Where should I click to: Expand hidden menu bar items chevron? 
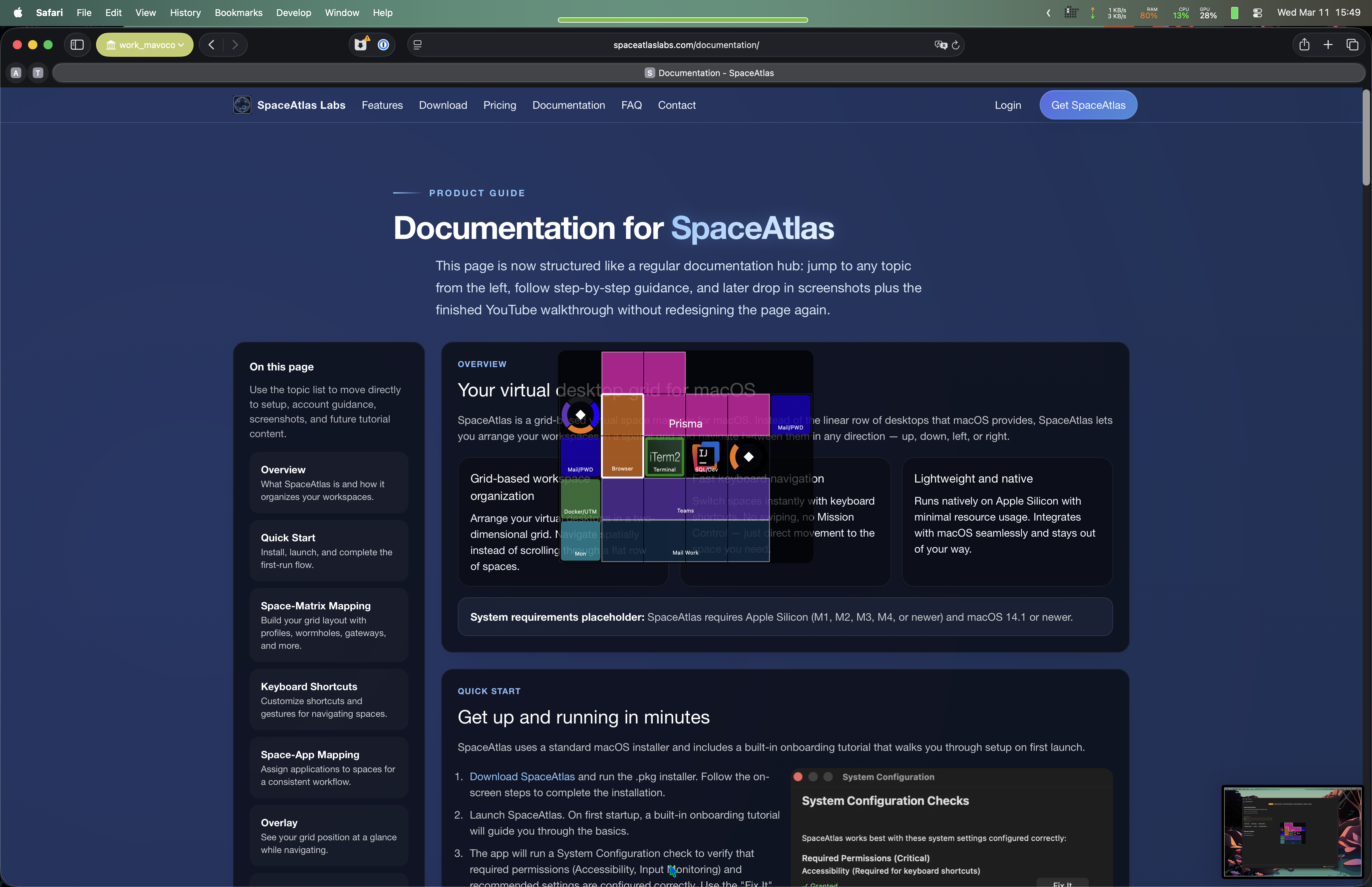[x=1048, y=13]
